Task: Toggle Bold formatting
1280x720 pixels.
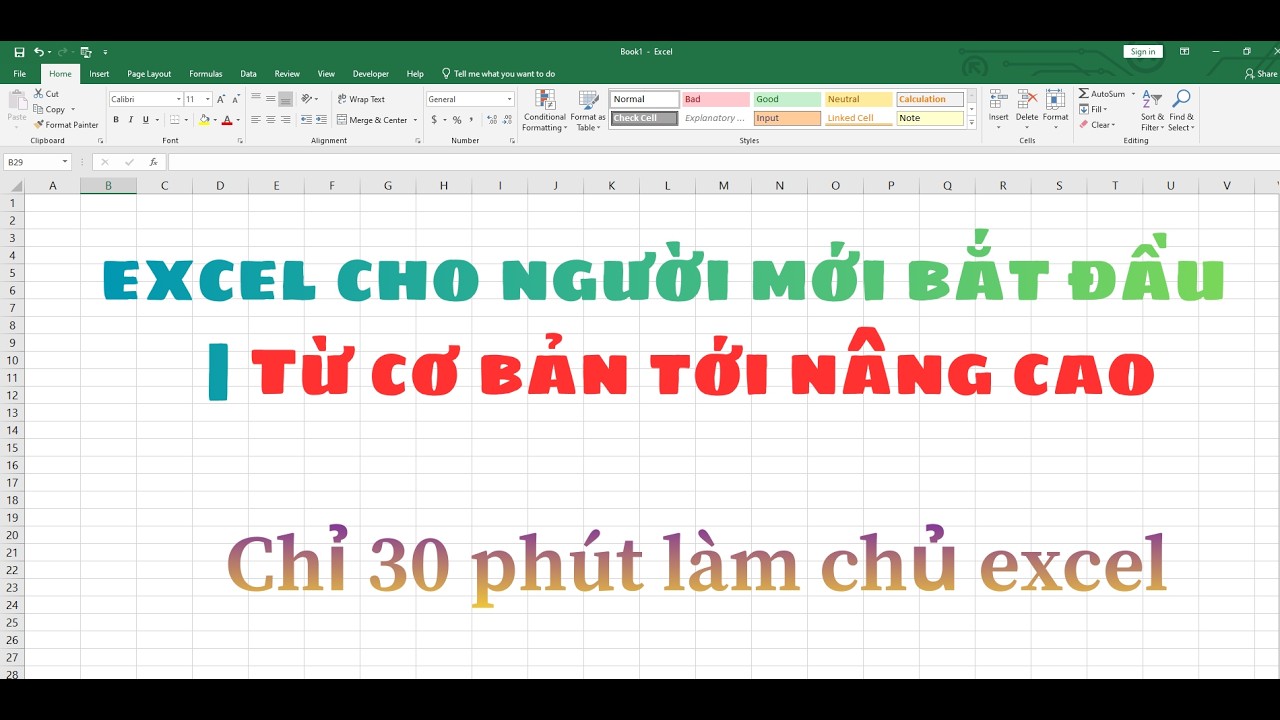Action: coord(116,120)
